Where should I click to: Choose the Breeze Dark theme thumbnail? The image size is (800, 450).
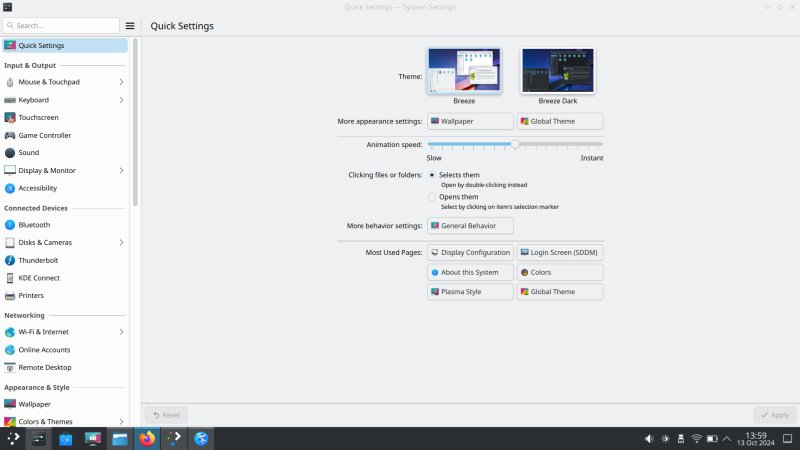coord(557,72)
